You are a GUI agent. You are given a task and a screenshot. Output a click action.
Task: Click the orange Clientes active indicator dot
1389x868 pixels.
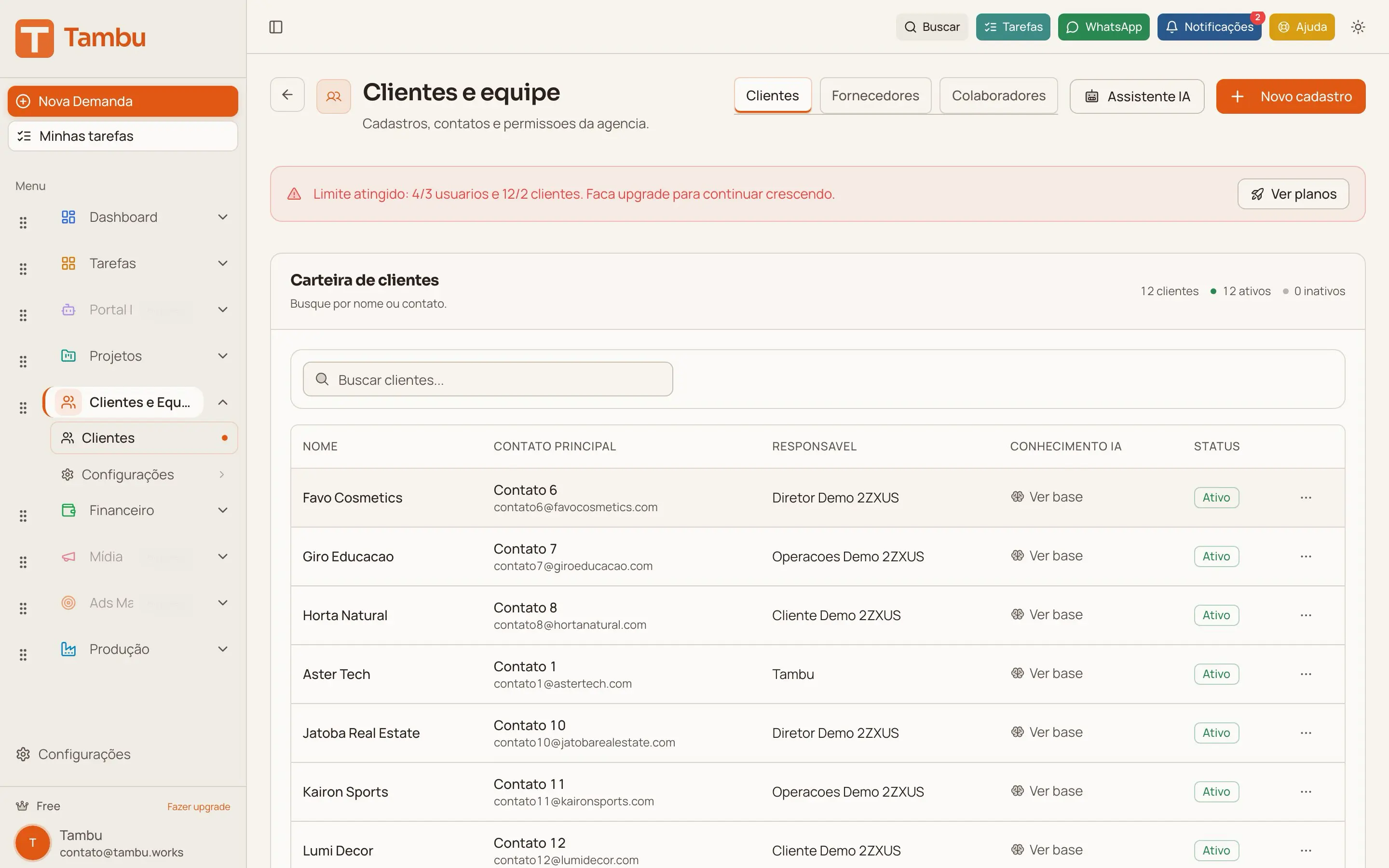tap(224, 437)
